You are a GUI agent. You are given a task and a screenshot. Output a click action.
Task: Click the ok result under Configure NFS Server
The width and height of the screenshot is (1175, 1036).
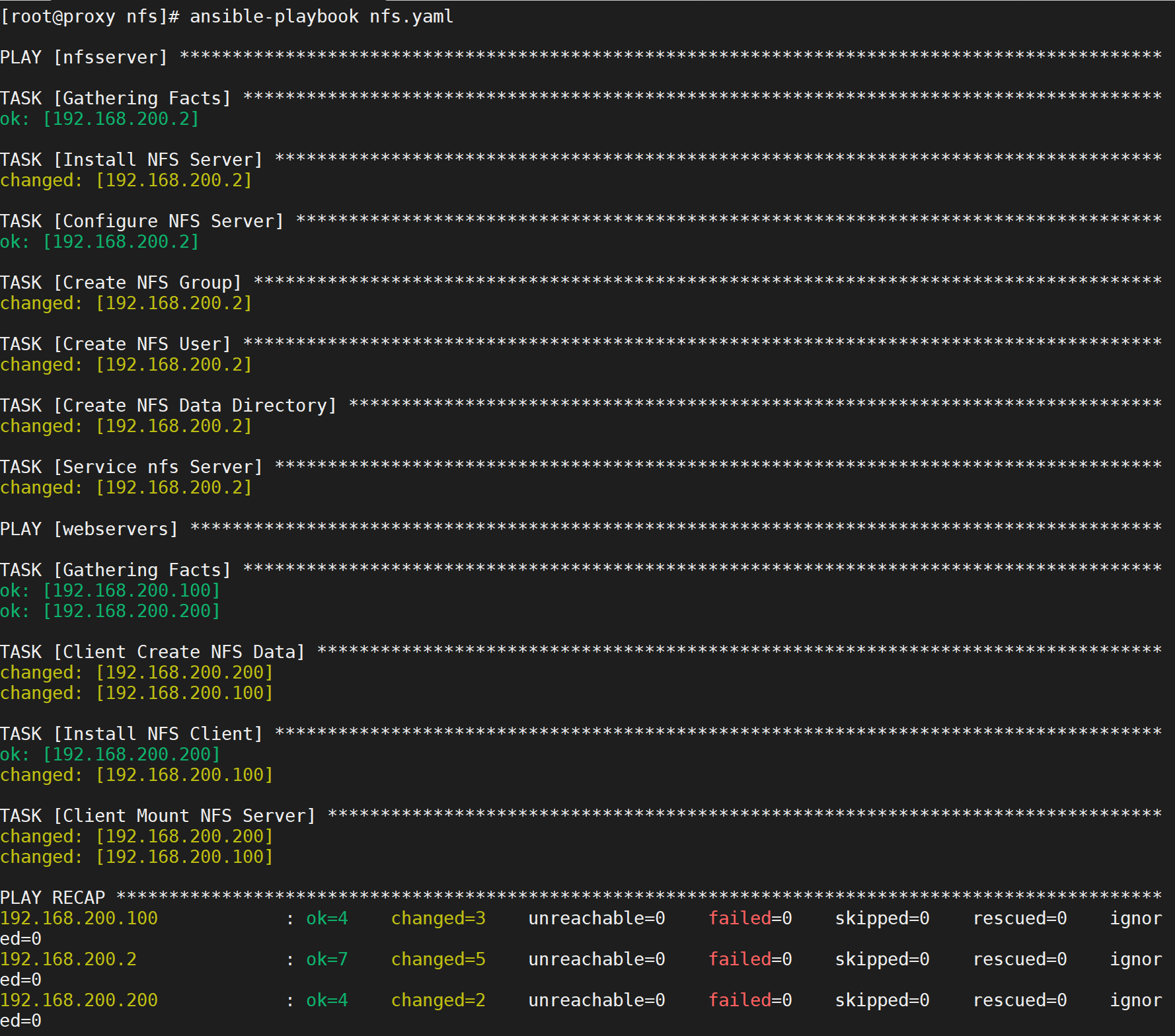(100, 242)
